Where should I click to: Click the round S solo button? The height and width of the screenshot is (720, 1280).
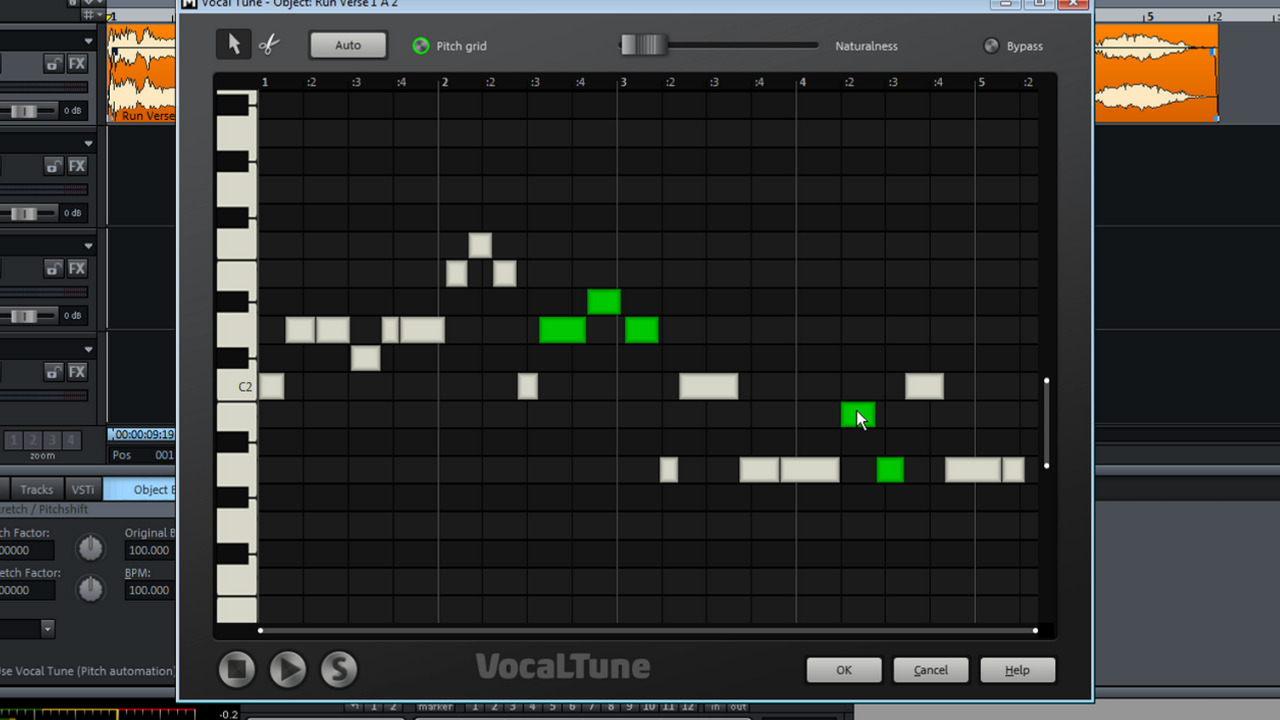(x=339, y=669)
